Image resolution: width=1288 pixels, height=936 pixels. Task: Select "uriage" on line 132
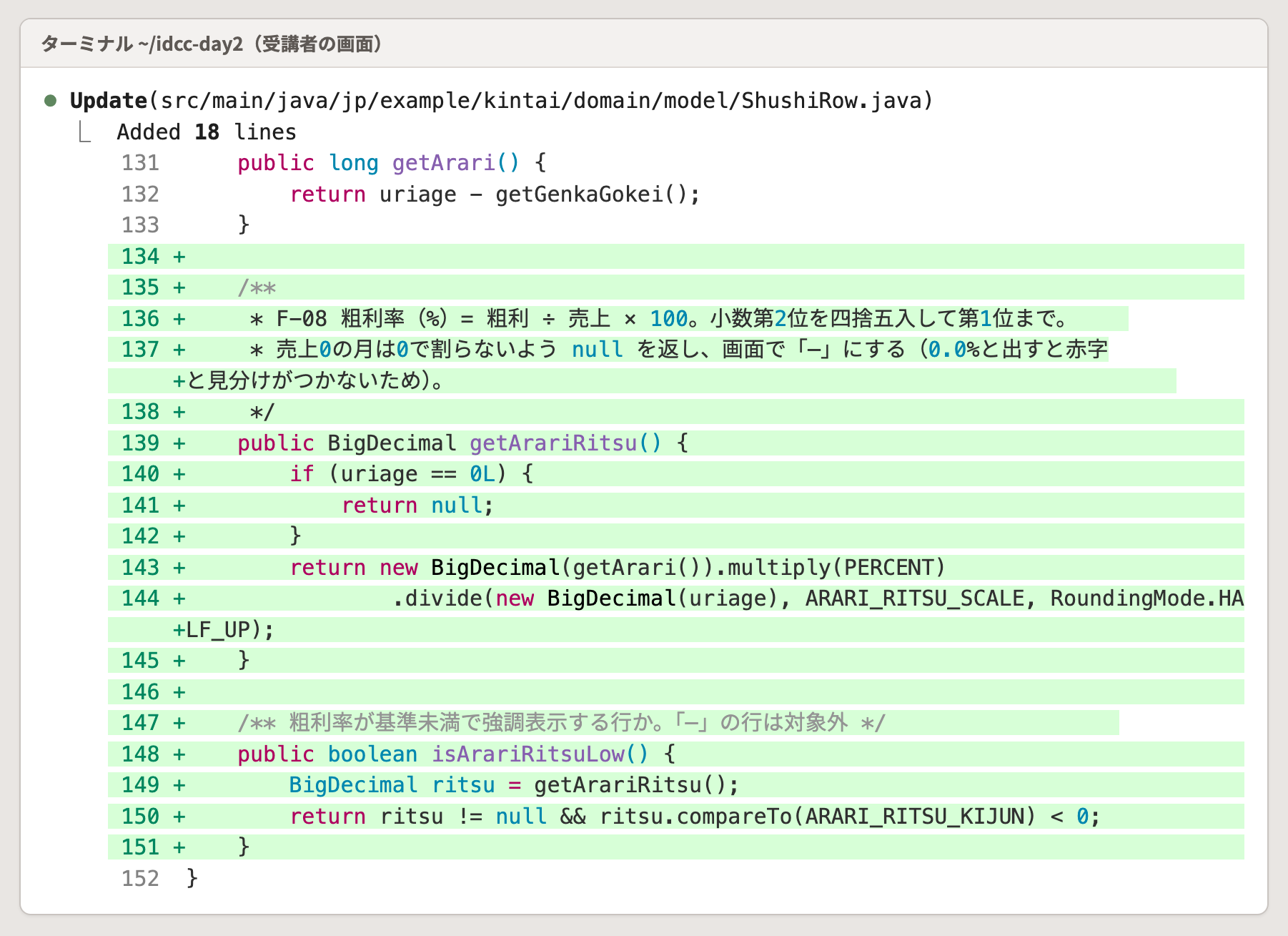click(x=418, y=194)
